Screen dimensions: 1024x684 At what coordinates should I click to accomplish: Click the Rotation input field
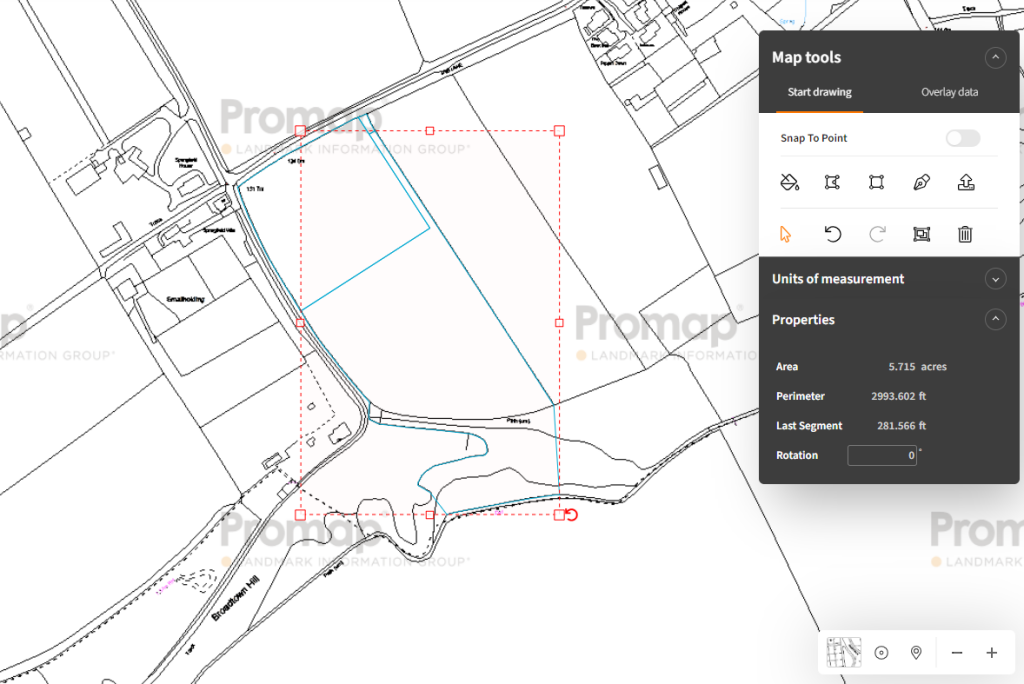click(x=882, y=456)
